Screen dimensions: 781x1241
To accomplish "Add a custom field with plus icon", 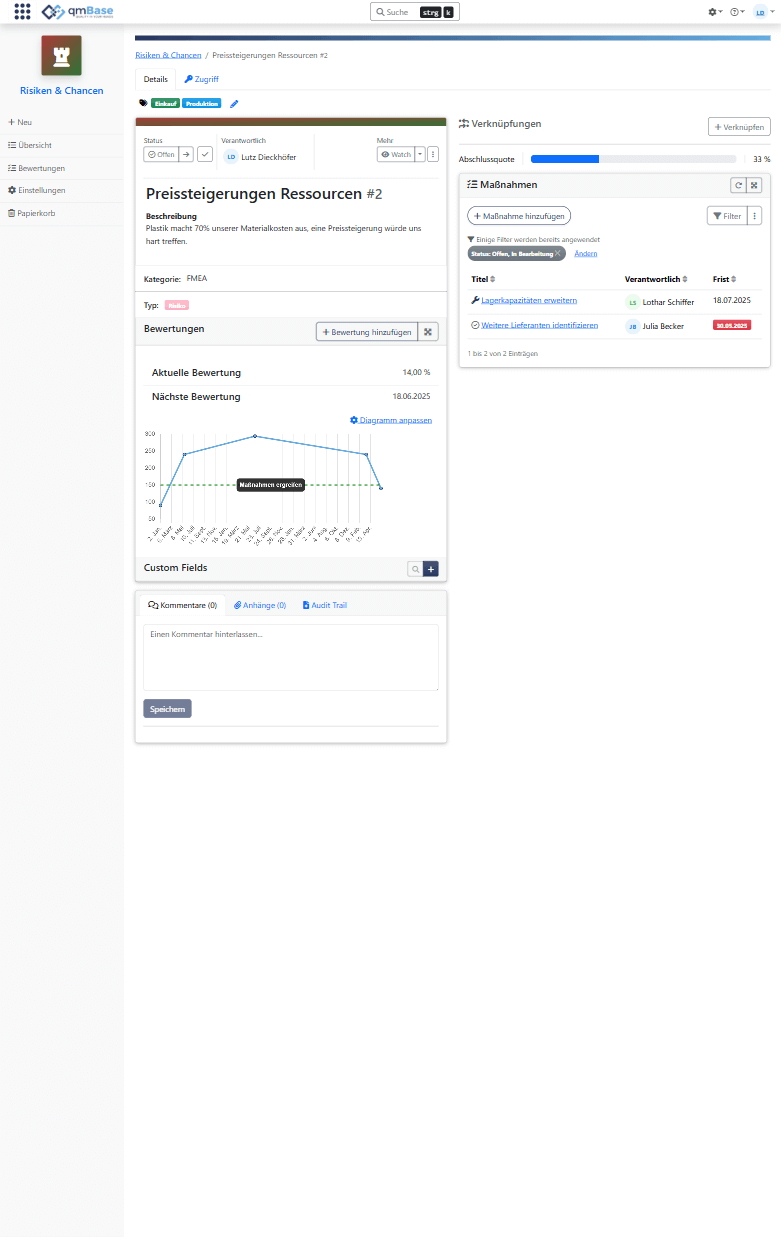I will [x=431, y=569].
